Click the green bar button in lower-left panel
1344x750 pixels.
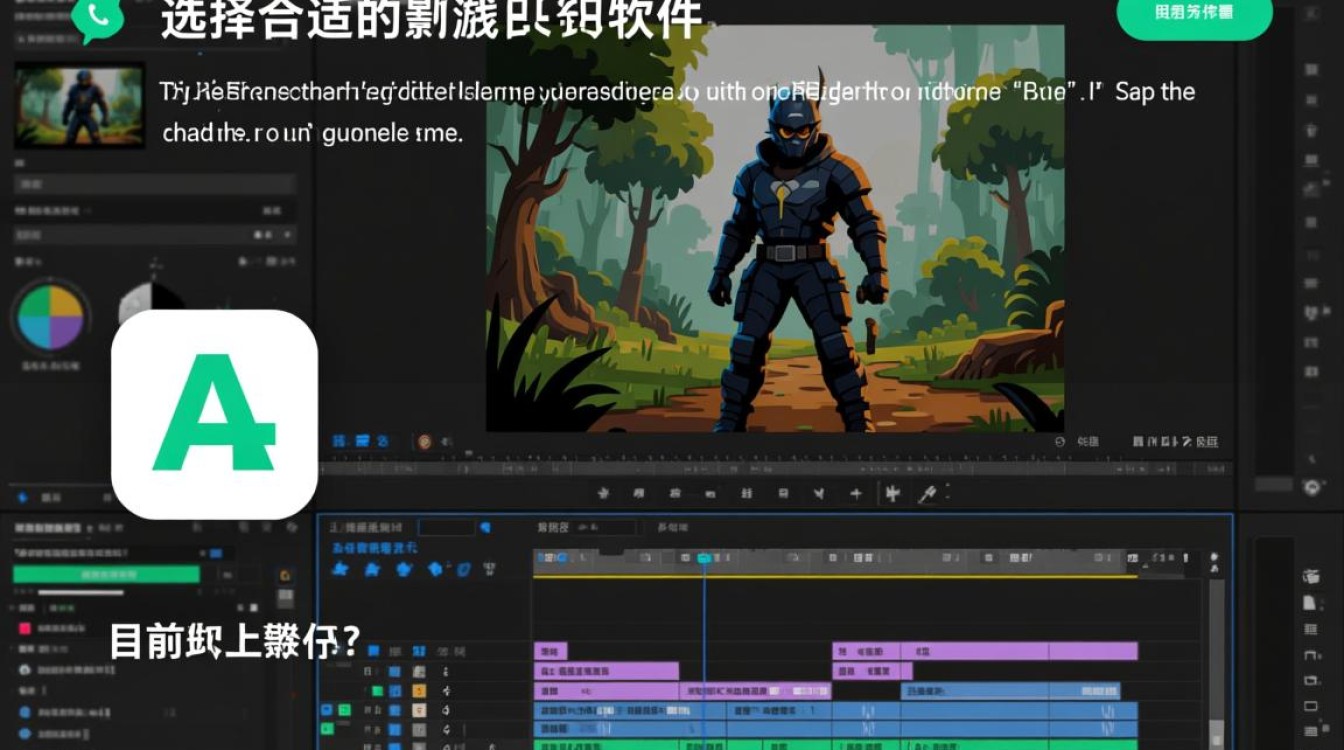(x=106, y=574)
